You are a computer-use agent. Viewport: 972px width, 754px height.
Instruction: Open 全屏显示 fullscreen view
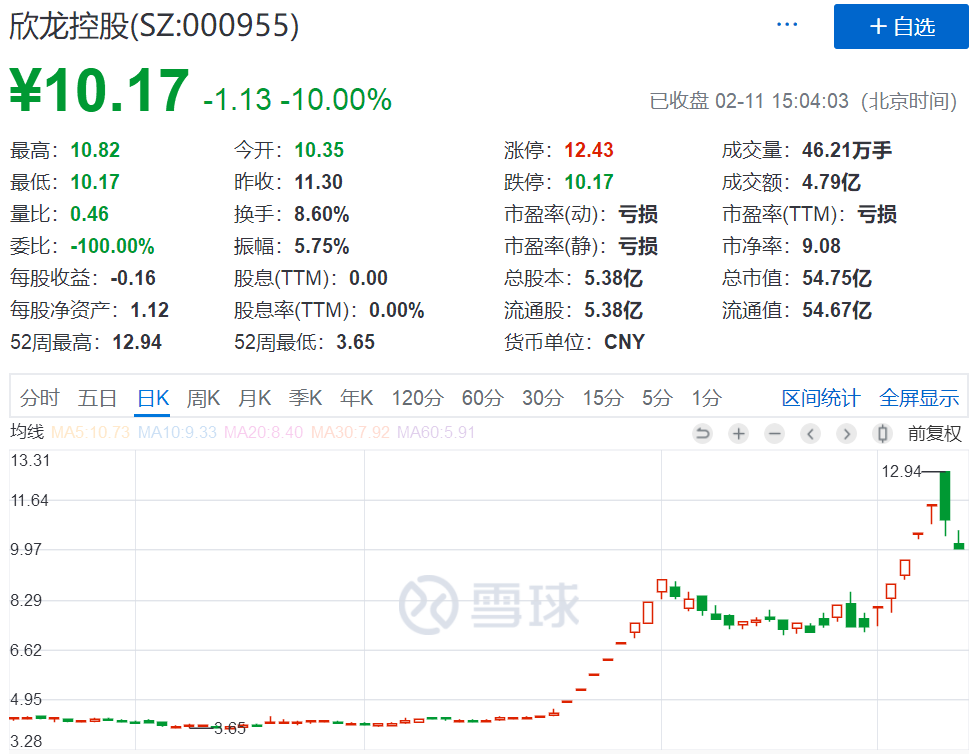click(x=919, y=397)
